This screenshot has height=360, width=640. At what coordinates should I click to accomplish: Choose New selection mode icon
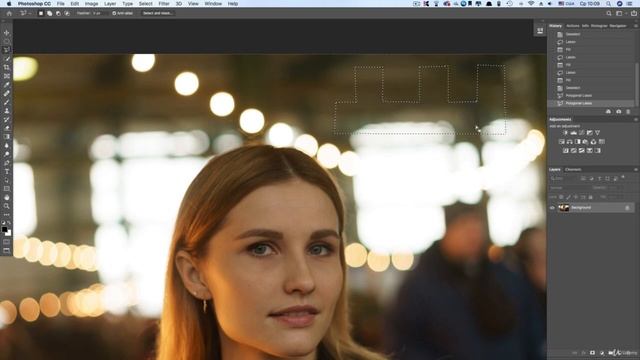41,13
